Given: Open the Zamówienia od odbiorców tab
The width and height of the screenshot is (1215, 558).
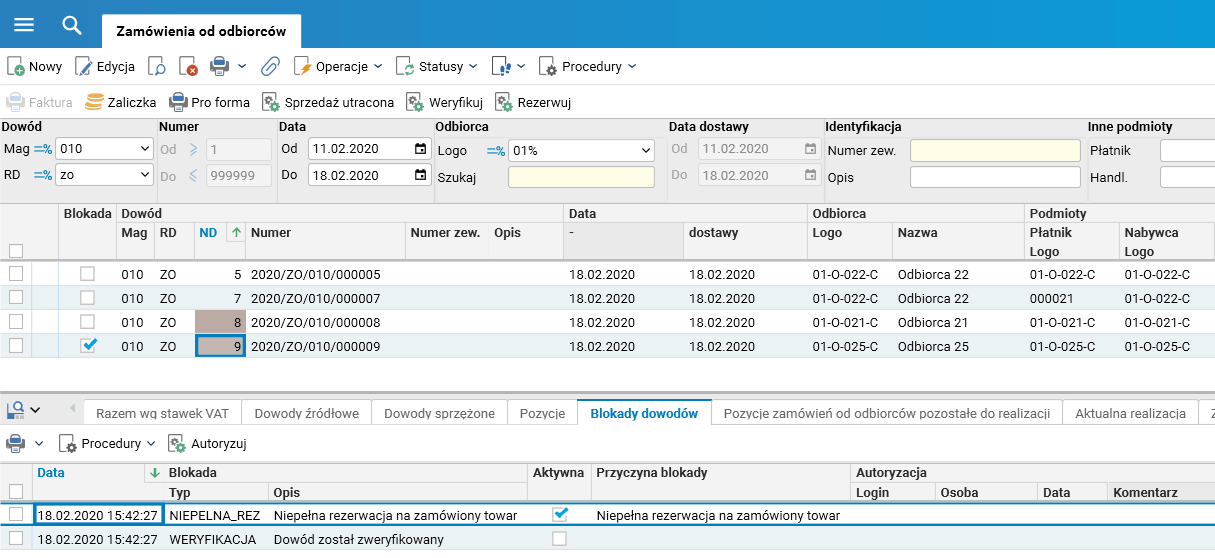Looking at the screenshot, I should pos(201,31).
